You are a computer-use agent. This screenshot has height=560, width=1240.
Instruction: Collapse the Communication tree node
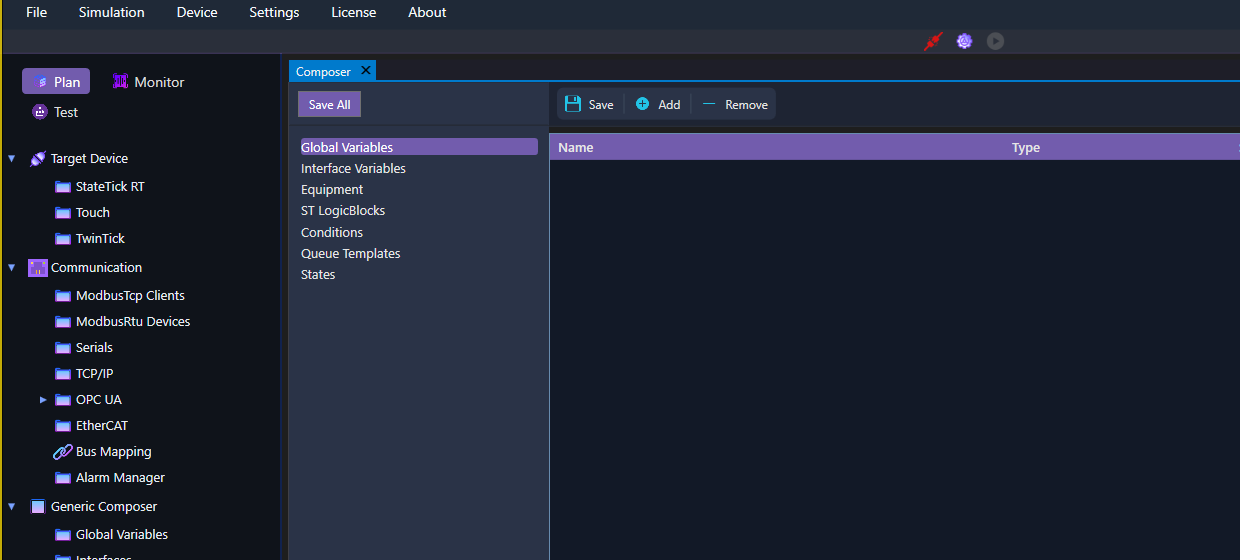pyautogui.click(x=12, y=267)
